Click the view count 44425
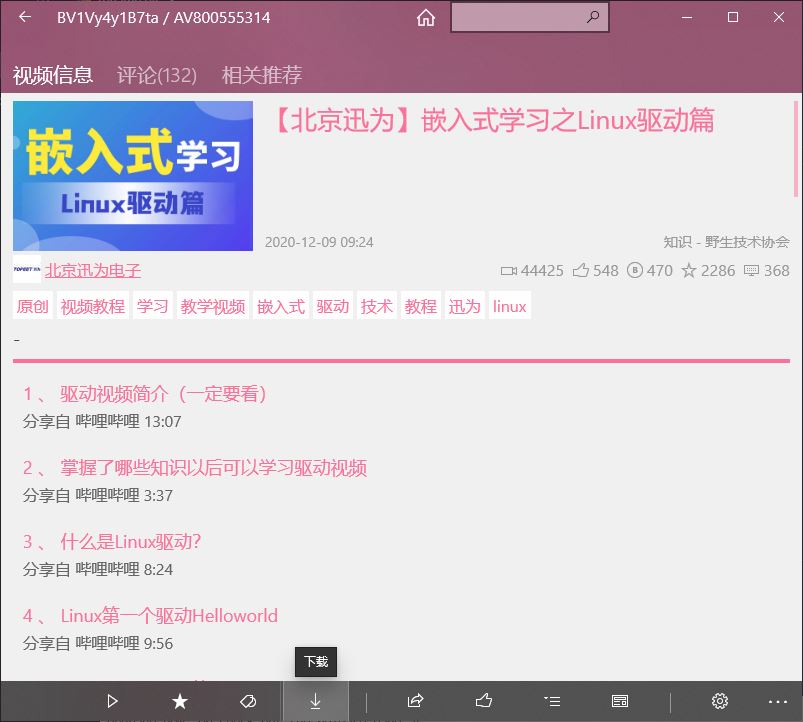 [532, 270]
